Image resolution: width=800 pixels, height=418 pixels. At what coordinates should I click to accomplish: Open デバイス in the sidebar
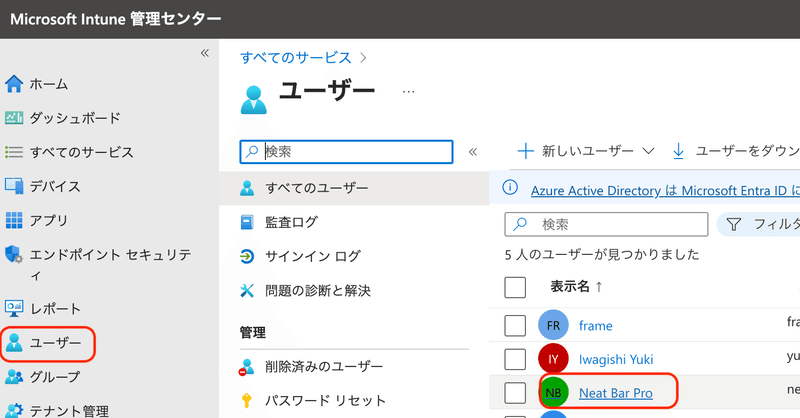pos(55,186)
